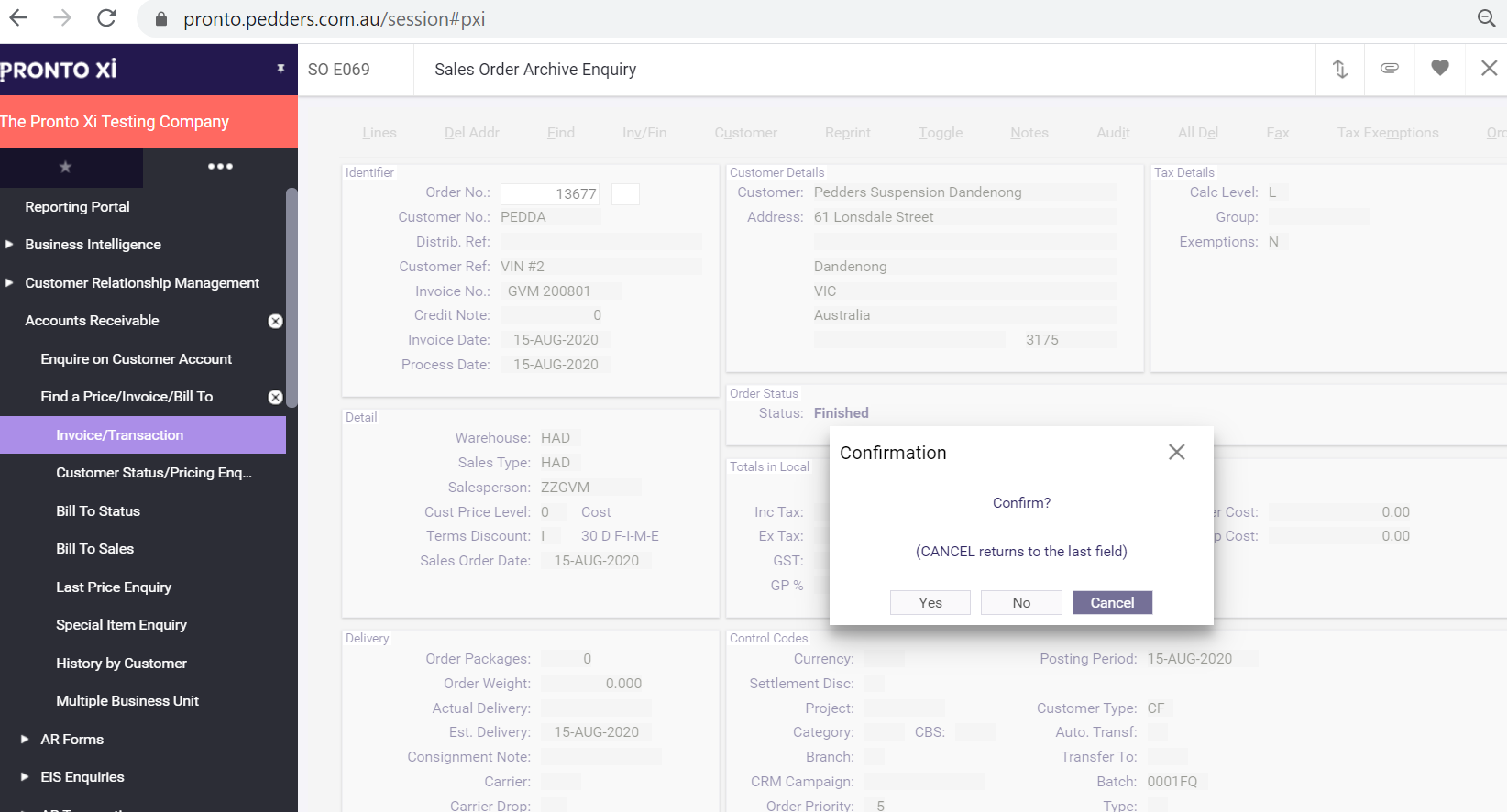Close the Sales Order Archive Enquiry screen
The width and height of the screenshot is (1507, 812).
(x=1490, y=69)
